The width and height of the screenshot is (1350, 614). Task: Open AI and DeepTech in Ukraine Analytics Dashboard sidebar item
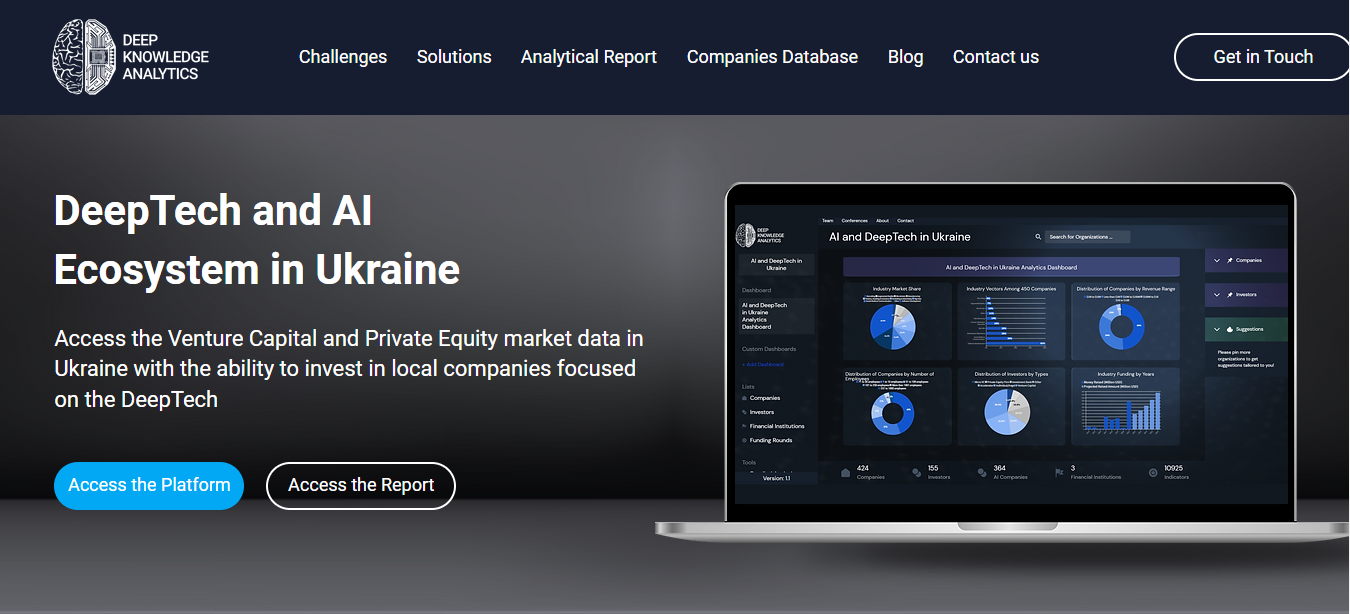pos(776,316)
